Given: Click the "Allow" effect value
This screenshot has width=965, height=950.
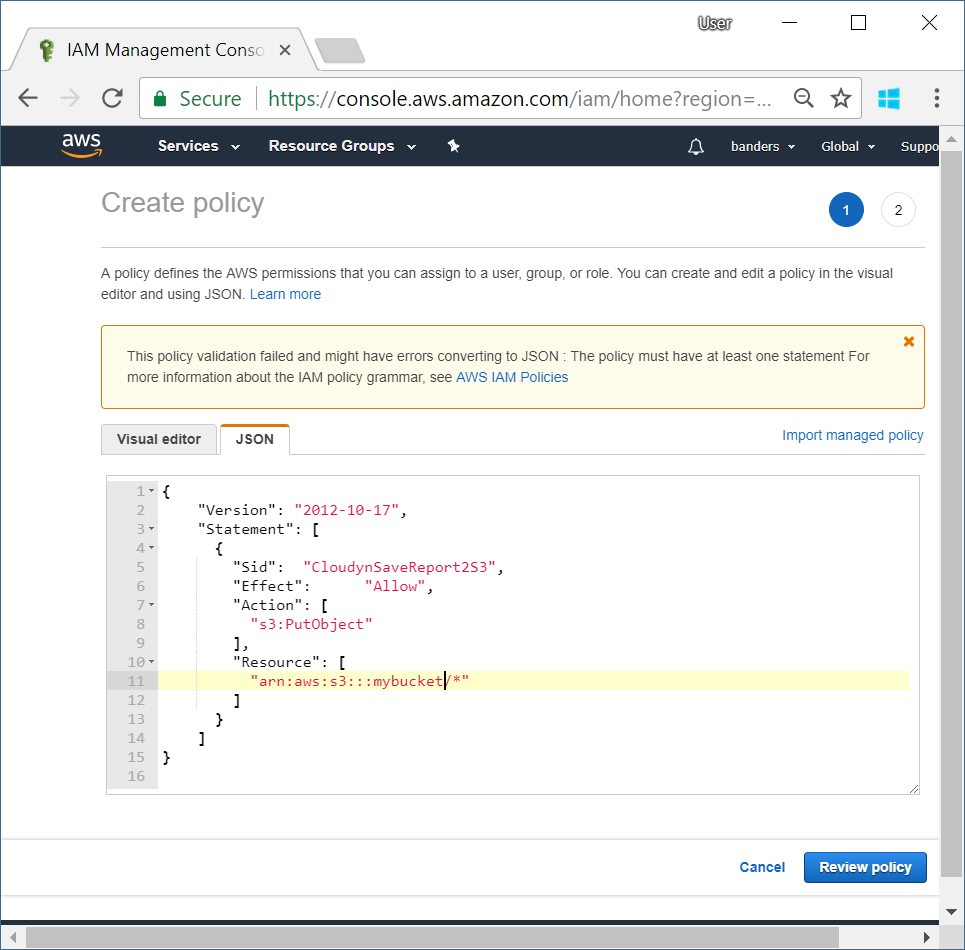Looking at the screenshot, I should [x=395, y=586].
